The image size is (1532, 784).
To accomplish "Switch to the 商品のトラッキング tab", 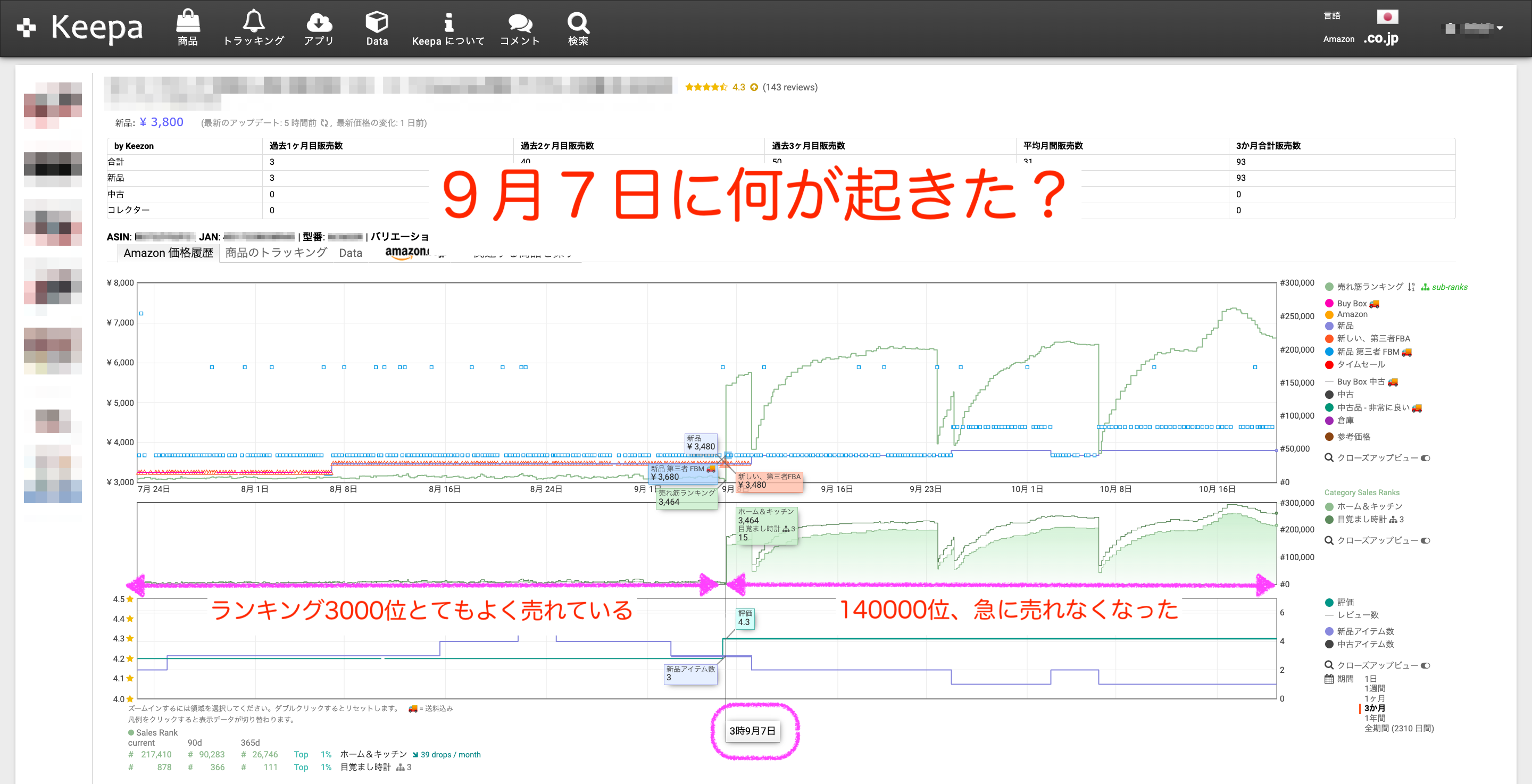I will point(276,253).
